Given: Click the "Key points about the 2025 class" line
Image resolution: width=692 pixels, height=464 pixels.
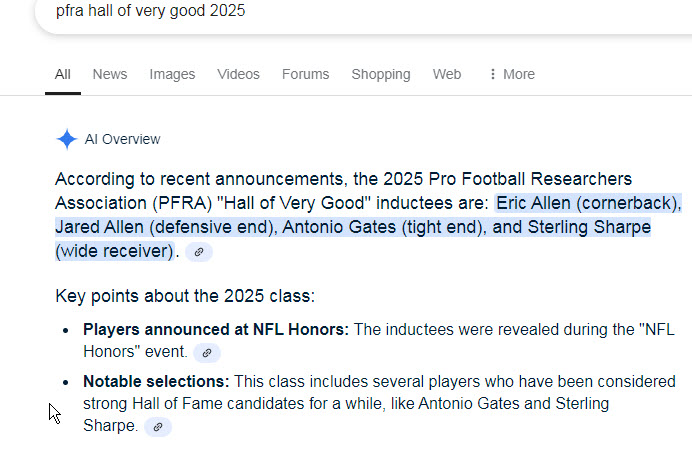Looking at the screenshot, I should [185, 297].
